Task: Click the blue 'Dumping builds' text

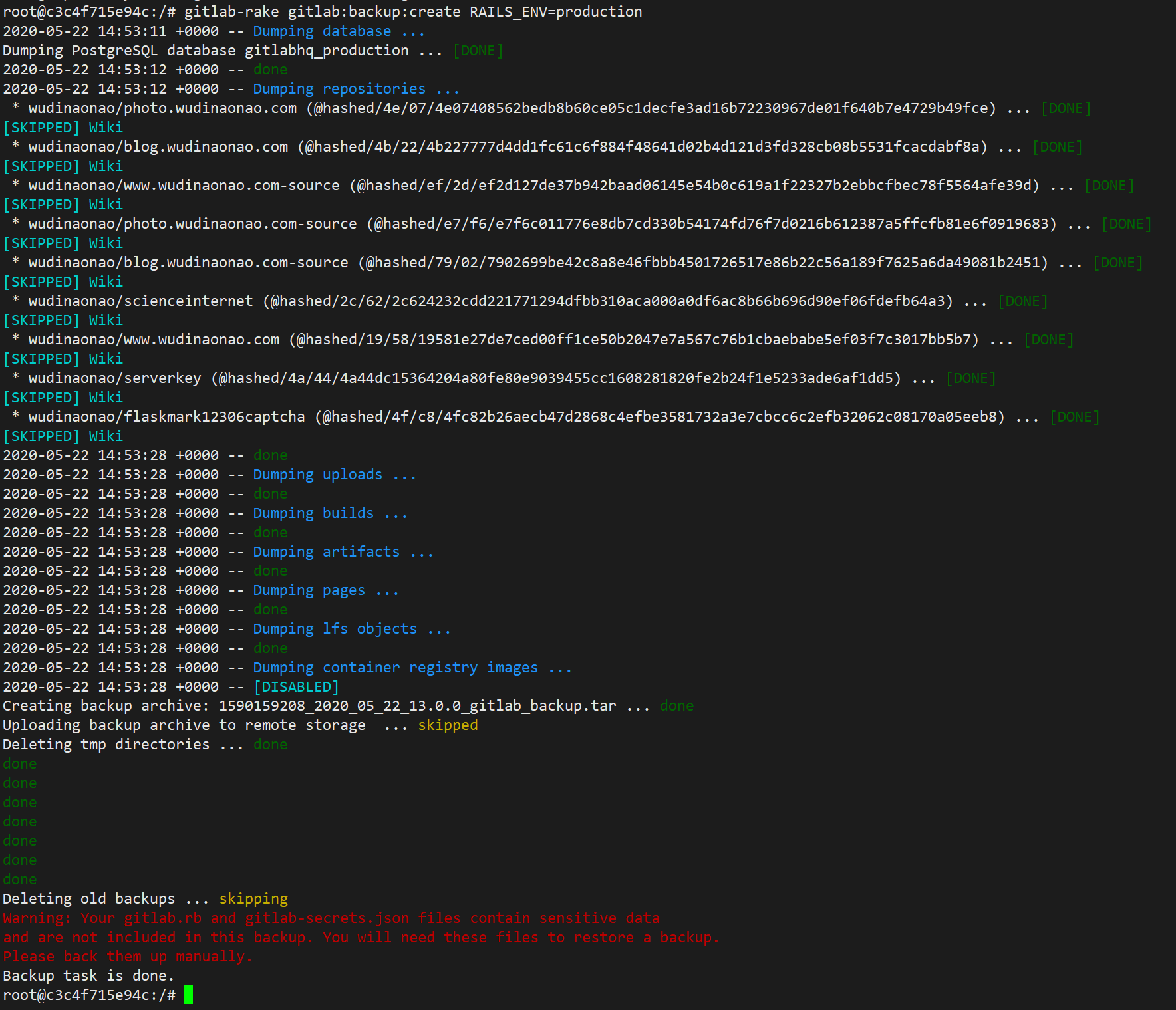Action: pos(313,513)
